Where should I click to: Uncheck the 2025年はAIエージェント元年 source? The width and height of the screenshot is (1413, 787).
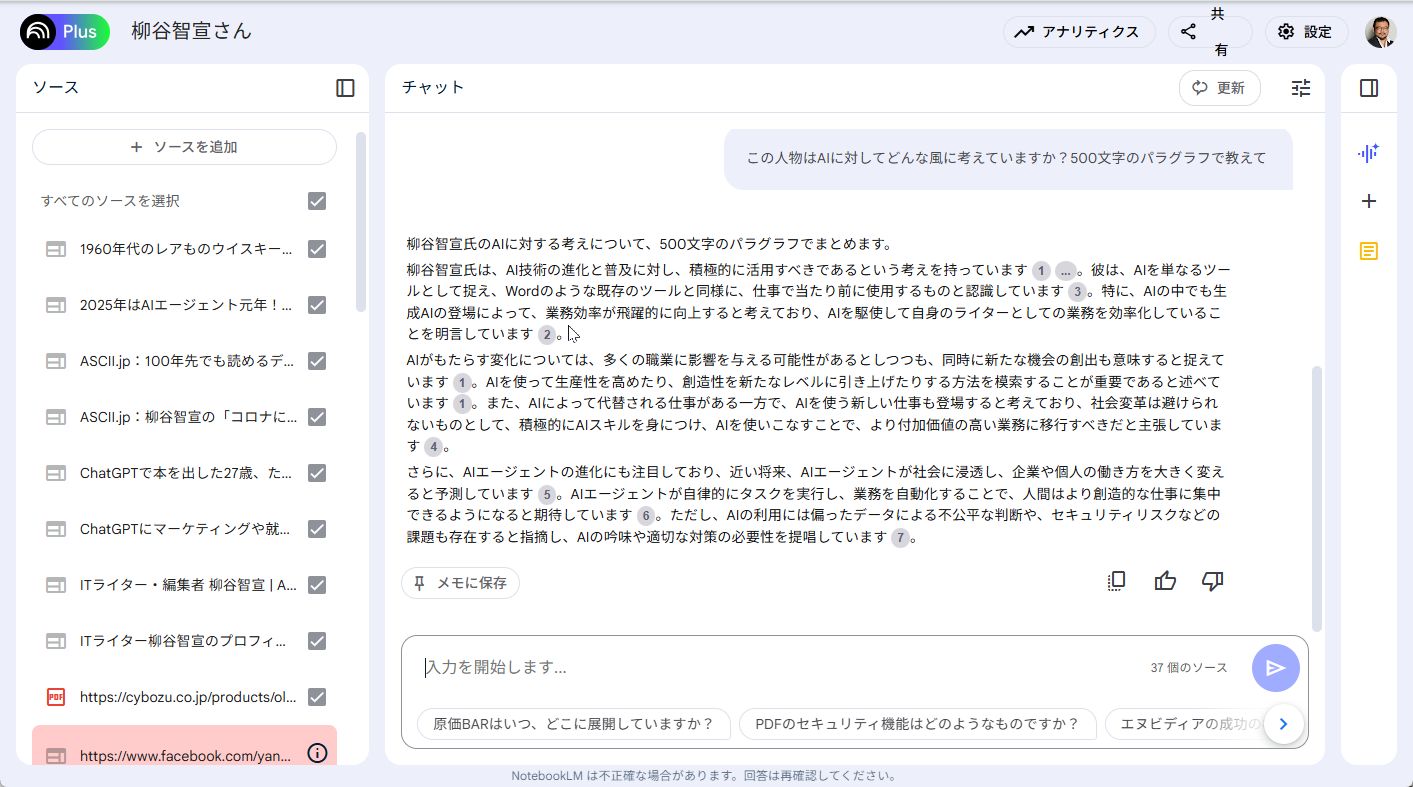tap(317, 305)
